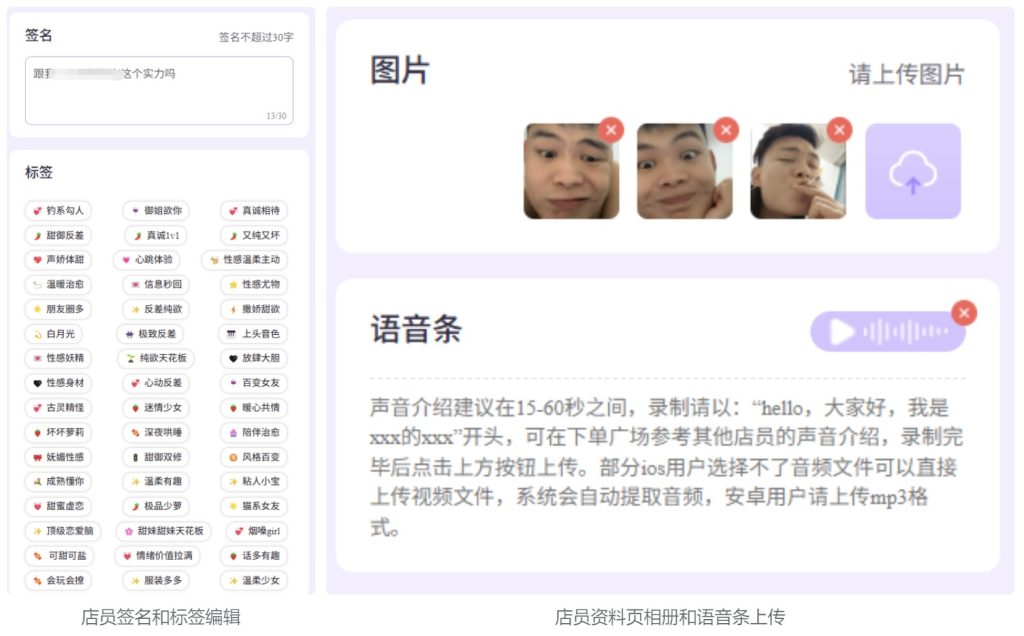Deselect the highlighted 御姐欲你 tag
The height and width of the screenshot is (636, 1024).
click(156, 211)
